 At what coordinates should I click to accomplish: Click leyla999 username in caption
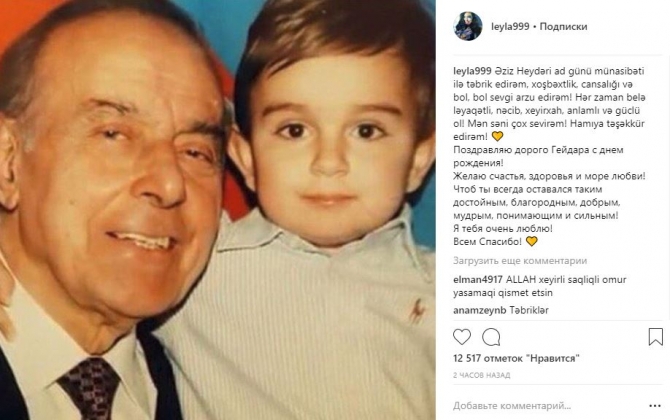(472, 71)
